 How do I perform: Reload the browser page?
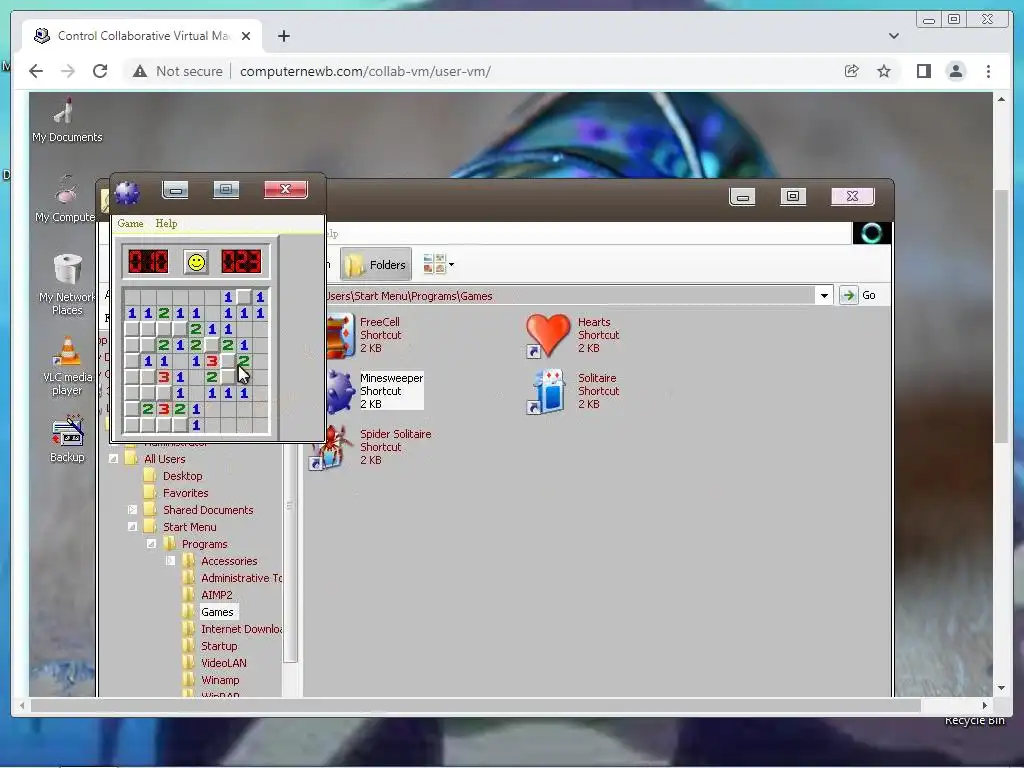click(x=100, y=71)
